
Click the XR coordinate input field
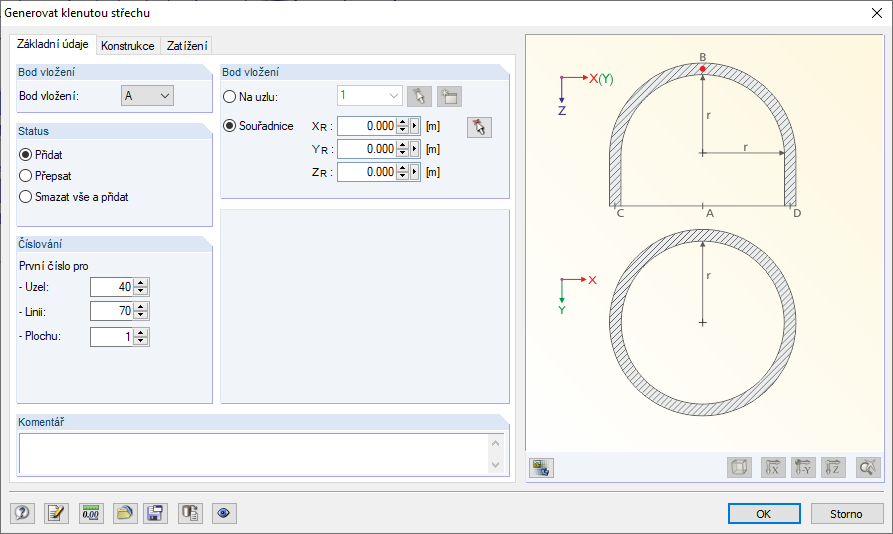coord(367,126)
